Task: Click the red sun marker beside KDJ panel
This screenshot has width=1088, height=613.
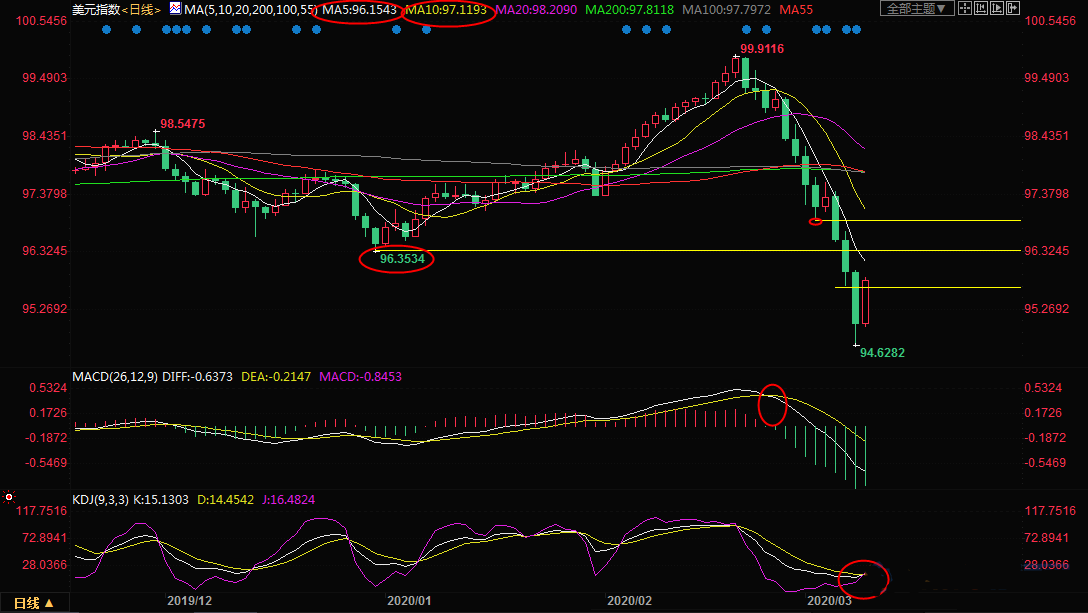Action: (9, 496)
